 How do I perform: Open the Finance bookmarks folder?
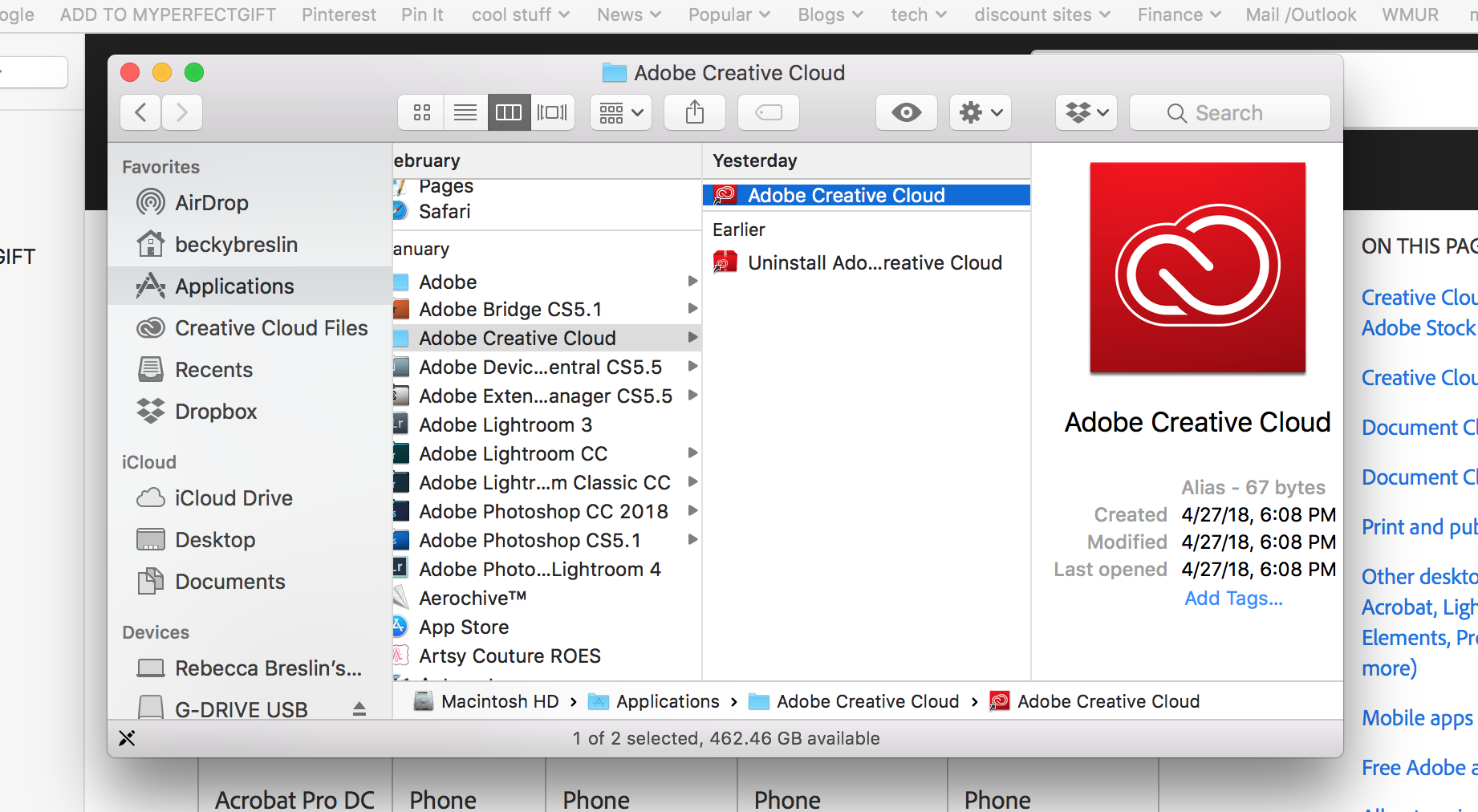[1179, 14]
